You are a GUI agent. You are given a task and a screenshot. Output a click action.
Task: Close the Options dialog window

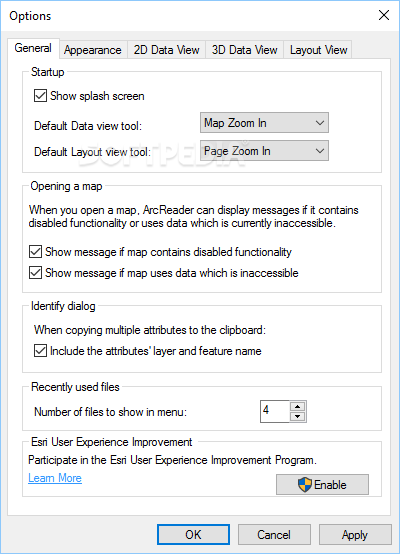[x=384, y=15]
